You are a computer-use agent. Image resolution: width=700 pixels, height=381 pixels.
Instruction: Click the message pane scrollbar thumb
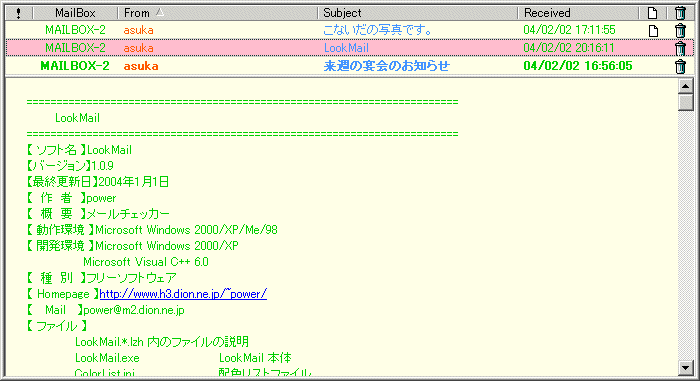[x=685, y=102]
